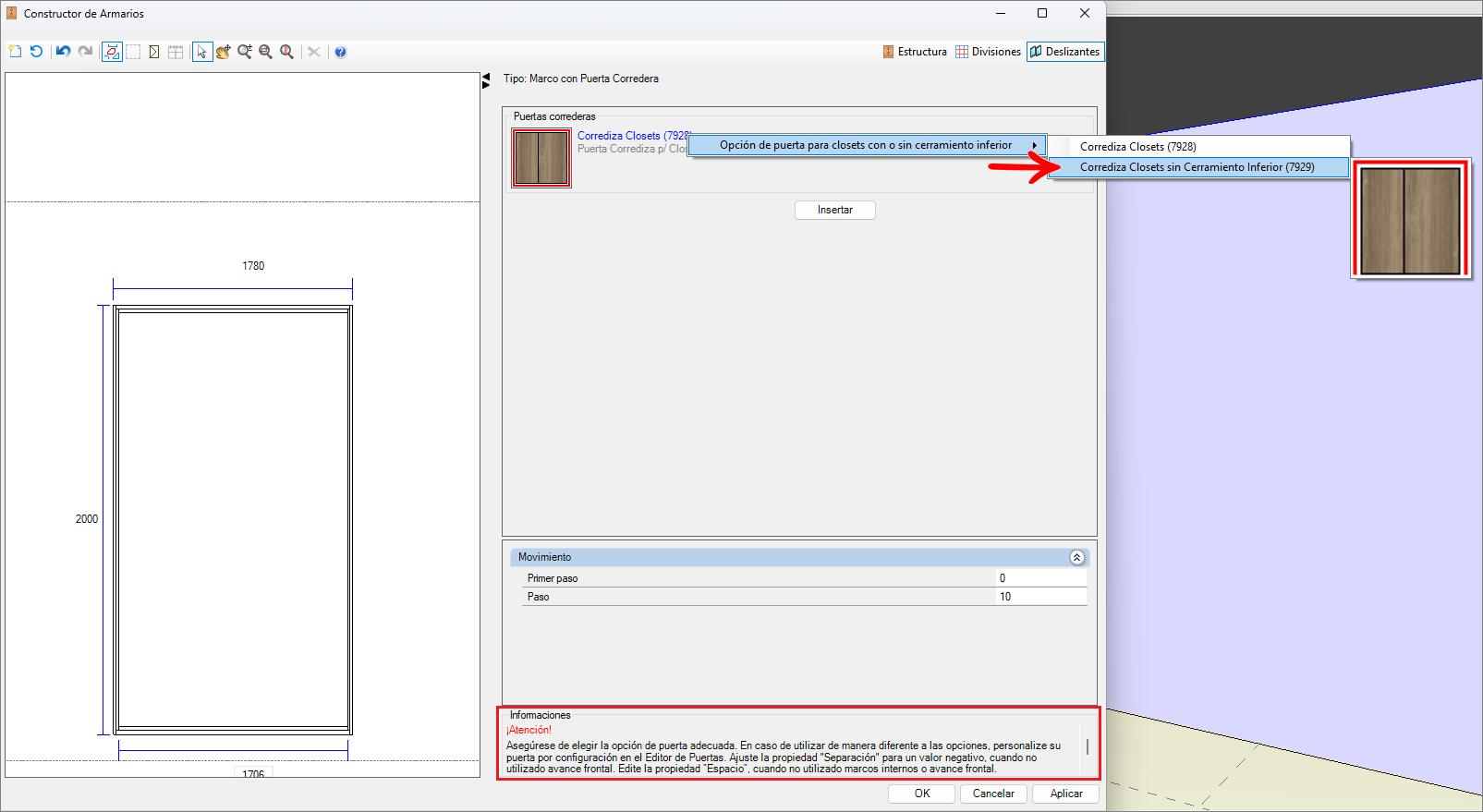The width and height of the screenshot is (1483, 812).
Task: Choose Corrediza Closets sin Cerramiento Inferior (7929)
Action: click(1199, 167)
